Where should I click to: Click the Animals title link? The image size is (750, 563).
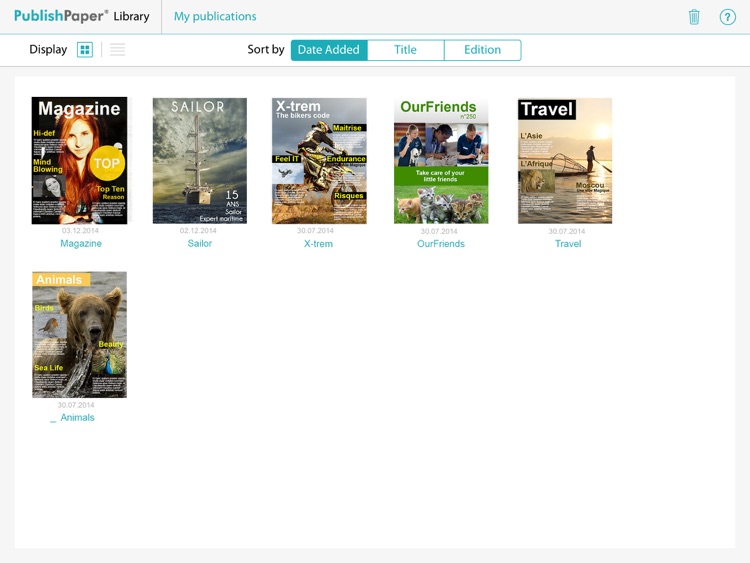77,418
